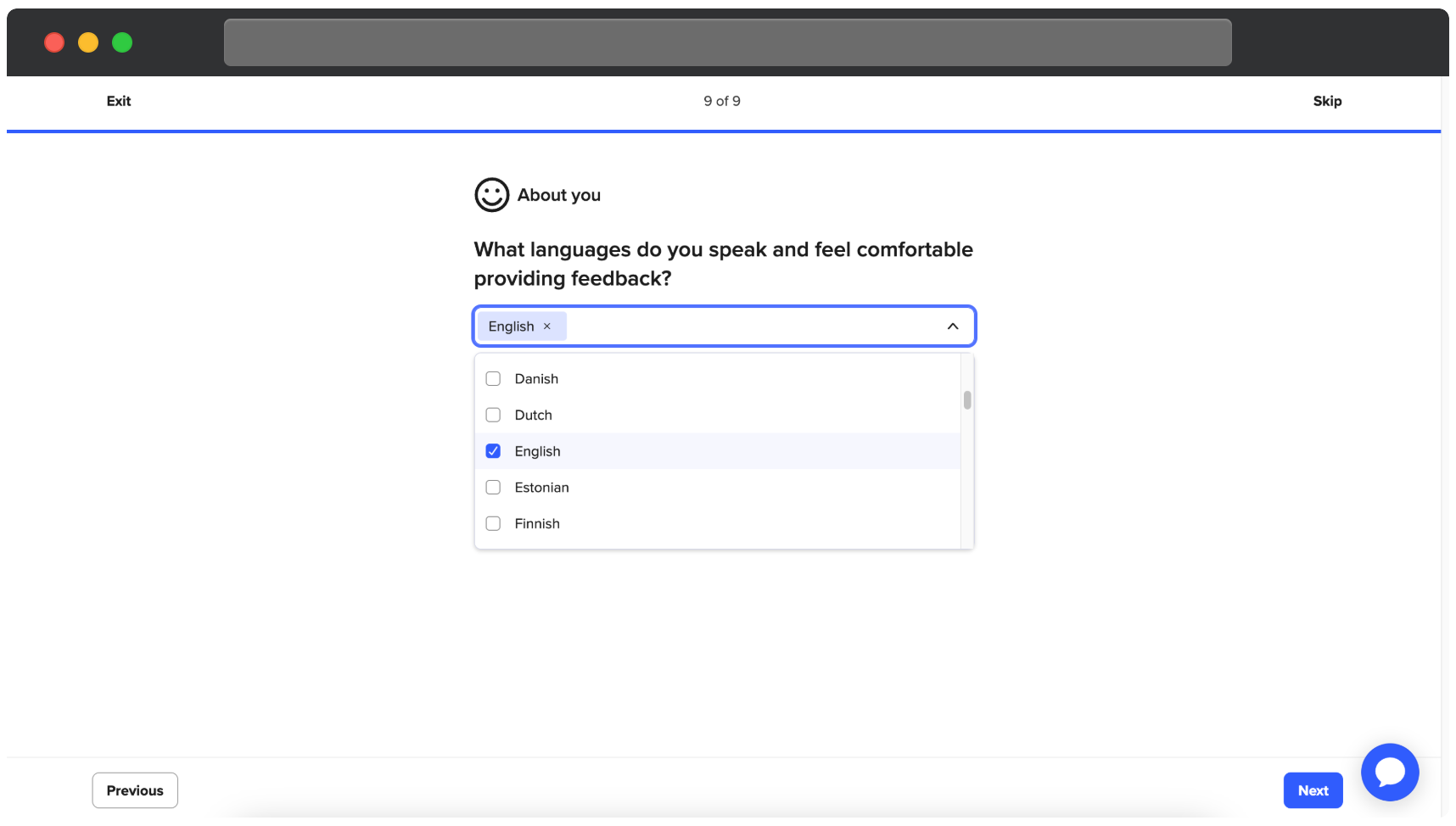1456x826 pixels.
Task: Go back with Previous button
Action: [x=135, y=790]
